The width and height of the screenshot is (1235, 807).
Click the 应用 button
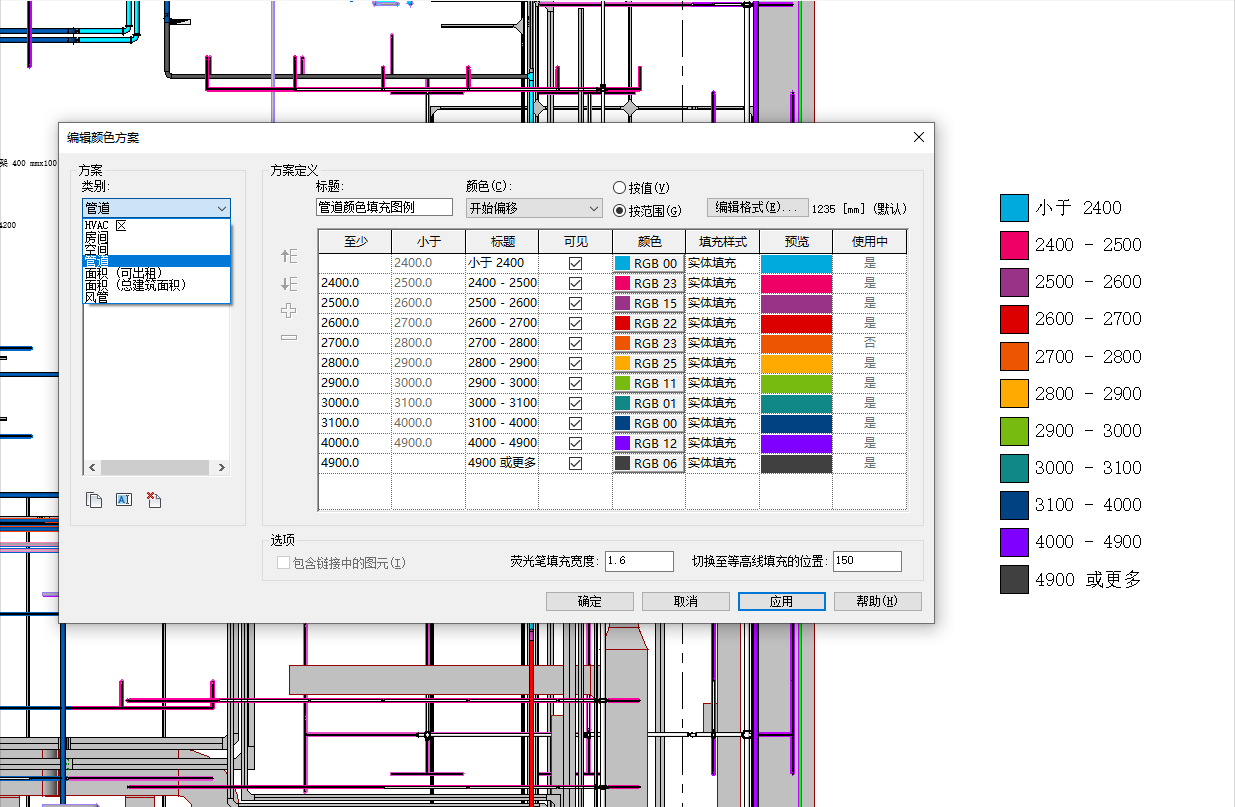pyautogui.click(x=781, y=601)
